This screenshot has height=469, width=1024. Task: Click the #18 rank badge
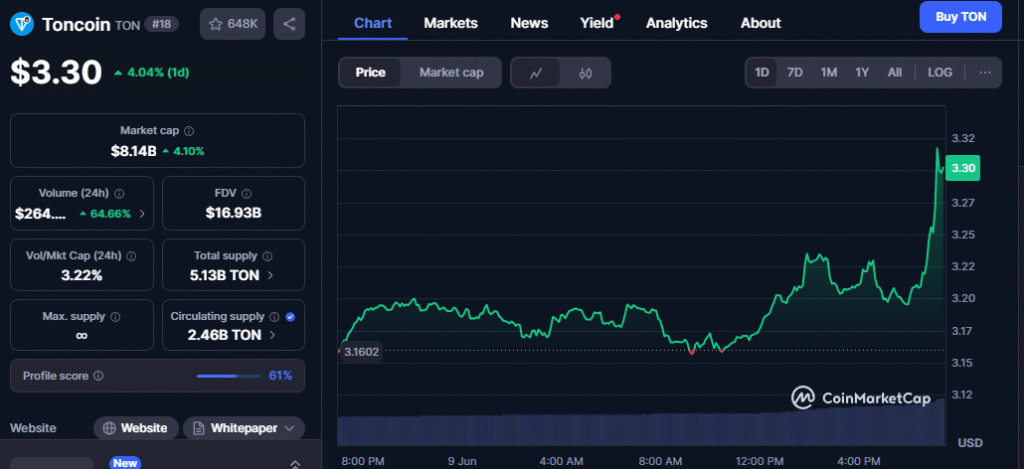click(x=161, y=24)
